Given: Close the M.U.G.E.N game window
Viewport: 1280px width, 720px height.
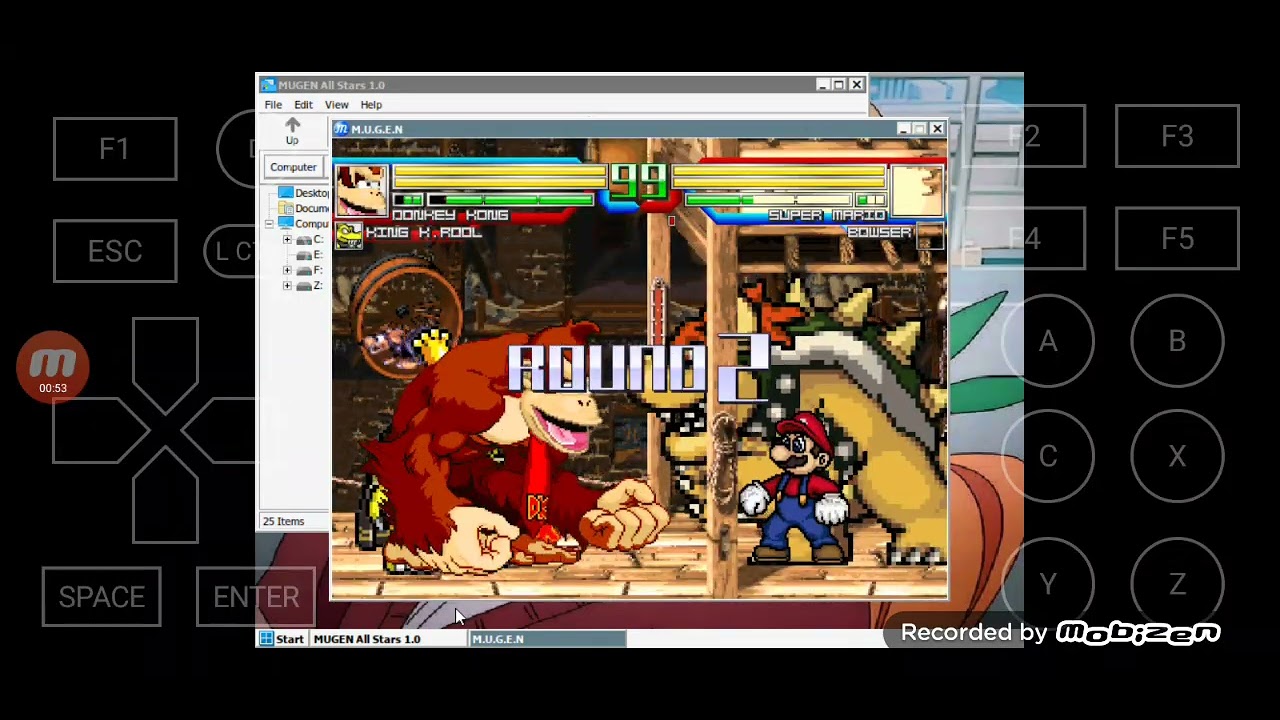Looking at the screenshot, I should click(937, 129).
